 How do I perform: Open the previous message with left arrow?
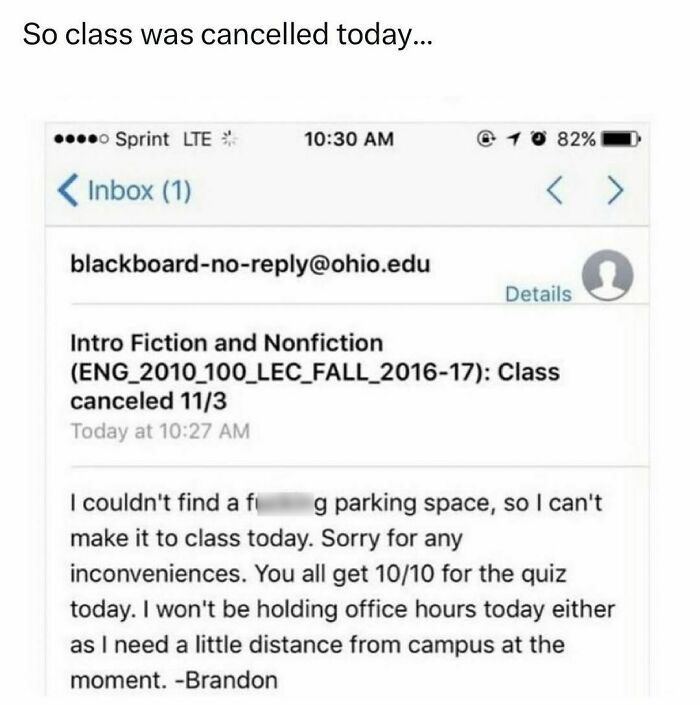click(554, 191)
